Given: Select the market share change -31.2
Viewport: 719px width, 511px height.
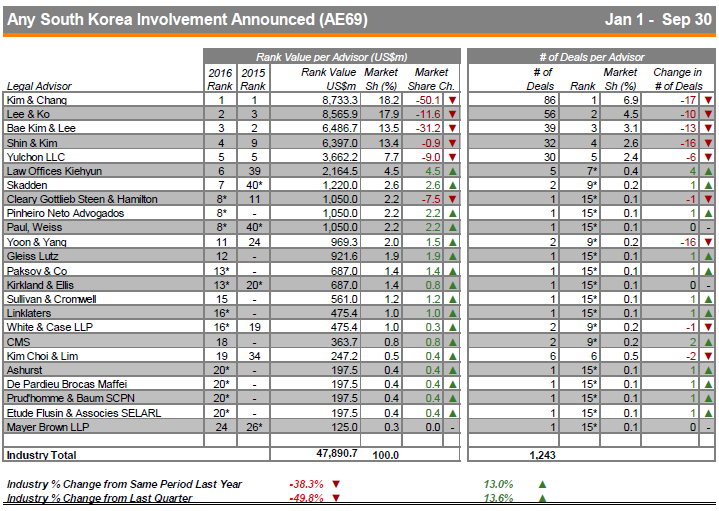Looking at the screenshot, I should pos(427,128).
